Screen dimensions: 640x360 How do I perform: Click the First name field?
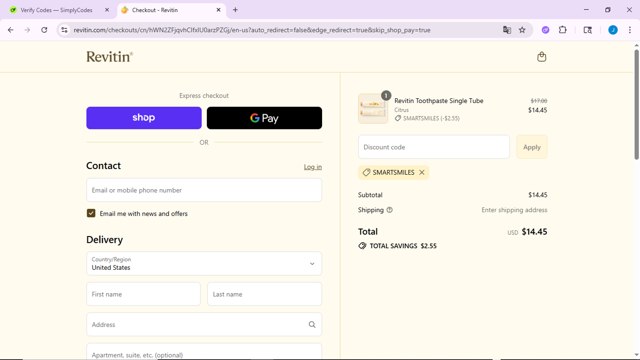143,294
